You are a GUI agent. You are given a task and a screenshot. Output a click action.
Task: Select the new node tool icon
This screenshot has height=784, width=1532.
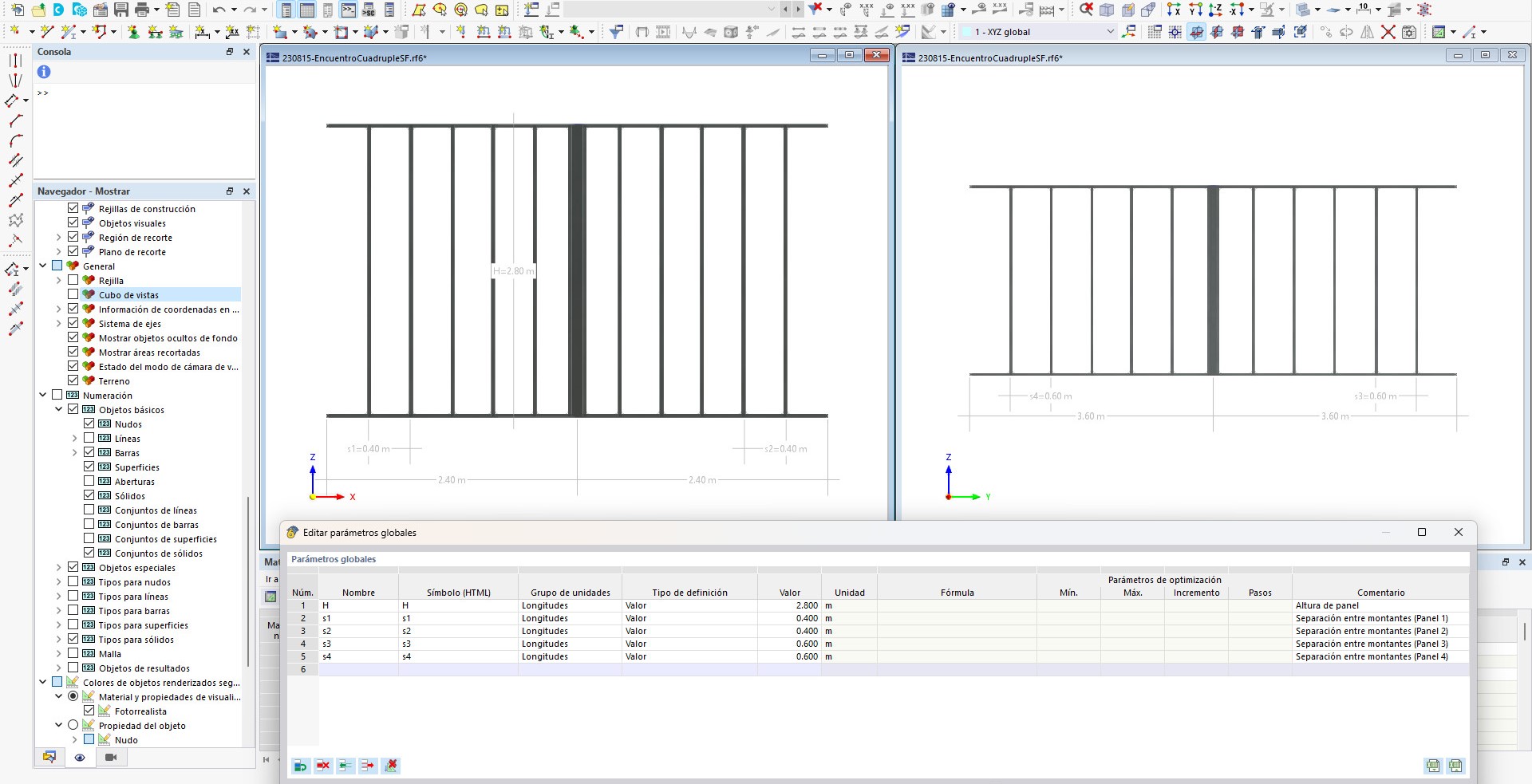click(x=14, y=32)
